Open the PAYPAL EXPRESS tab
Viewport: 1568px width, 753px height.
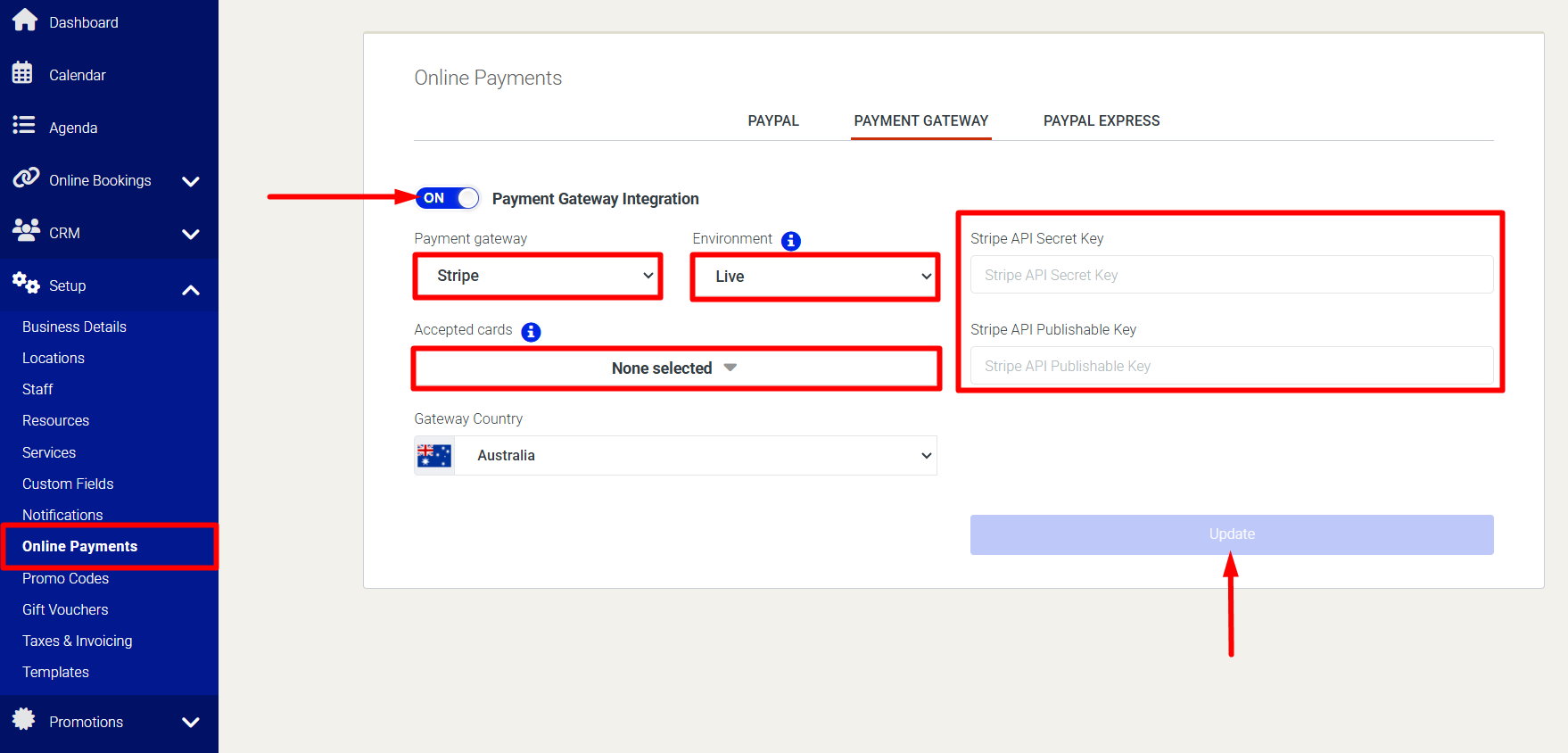[1102, 120]
